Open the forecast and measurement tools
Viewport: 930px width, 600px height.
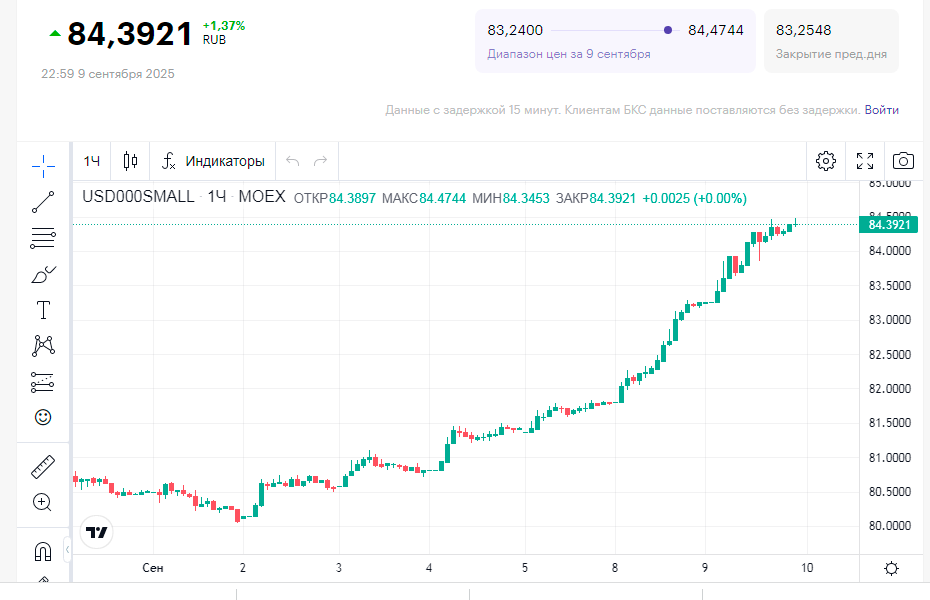tap(43, 382)
